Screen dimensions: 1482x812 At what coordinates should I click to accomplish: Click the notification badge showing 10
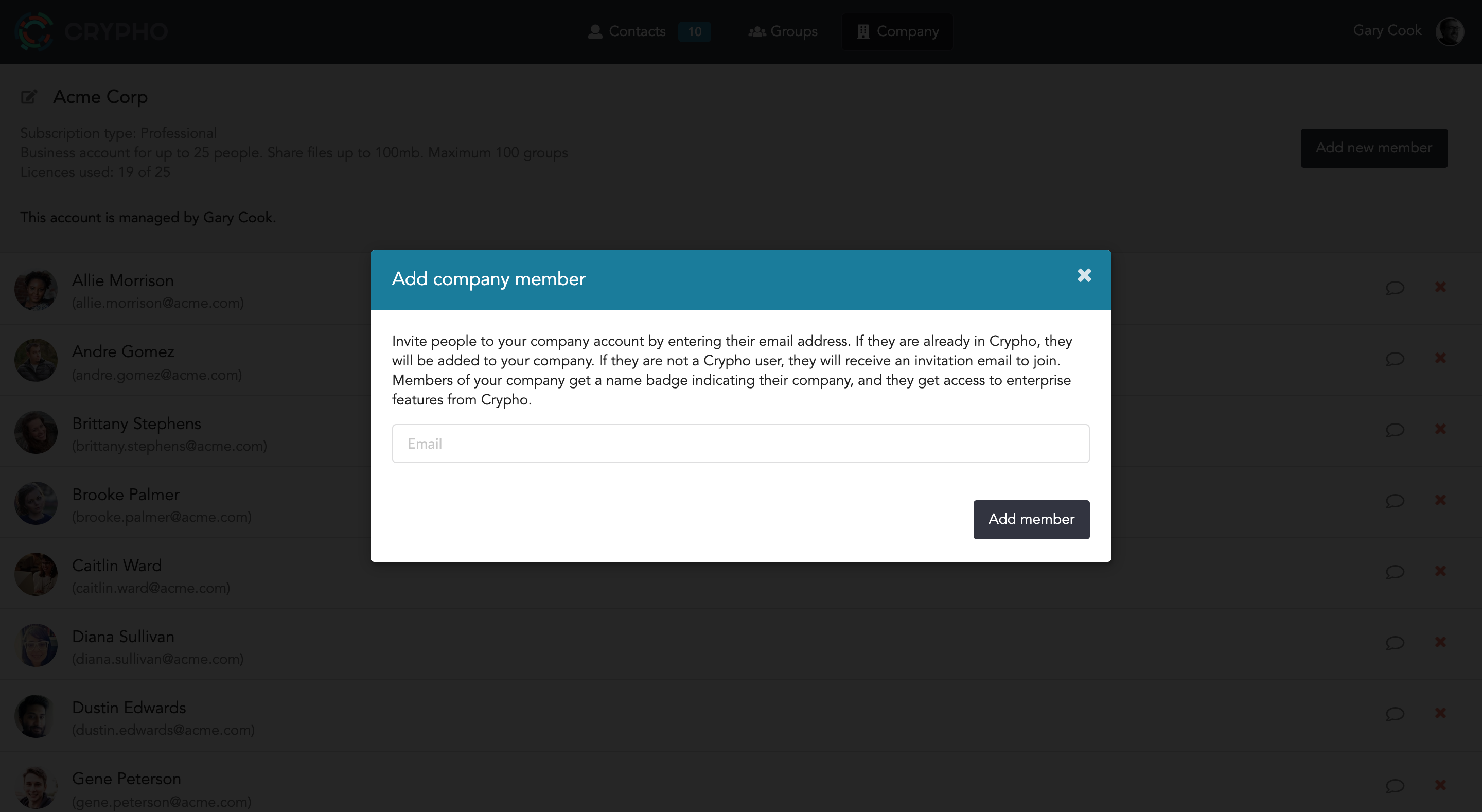tap(694, 31)
